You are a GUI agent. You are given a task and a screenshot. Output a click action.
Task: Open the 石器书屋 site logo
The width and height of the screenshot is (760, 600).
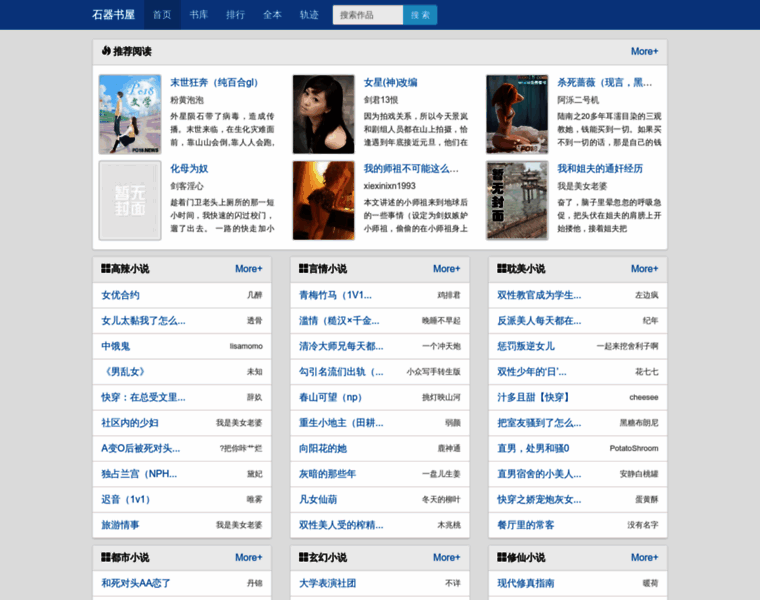(113, 15)
